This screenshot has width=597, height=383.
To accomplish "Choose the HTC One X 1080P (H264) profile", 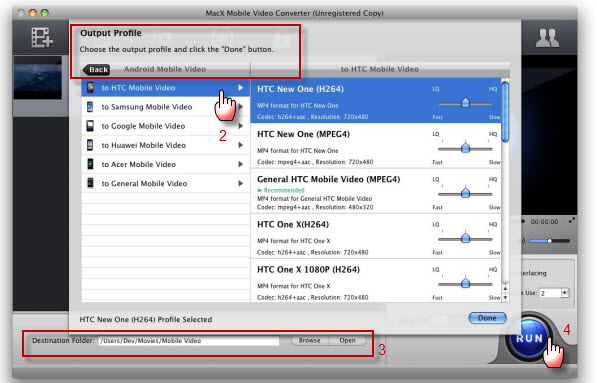I will coord(376,281).
